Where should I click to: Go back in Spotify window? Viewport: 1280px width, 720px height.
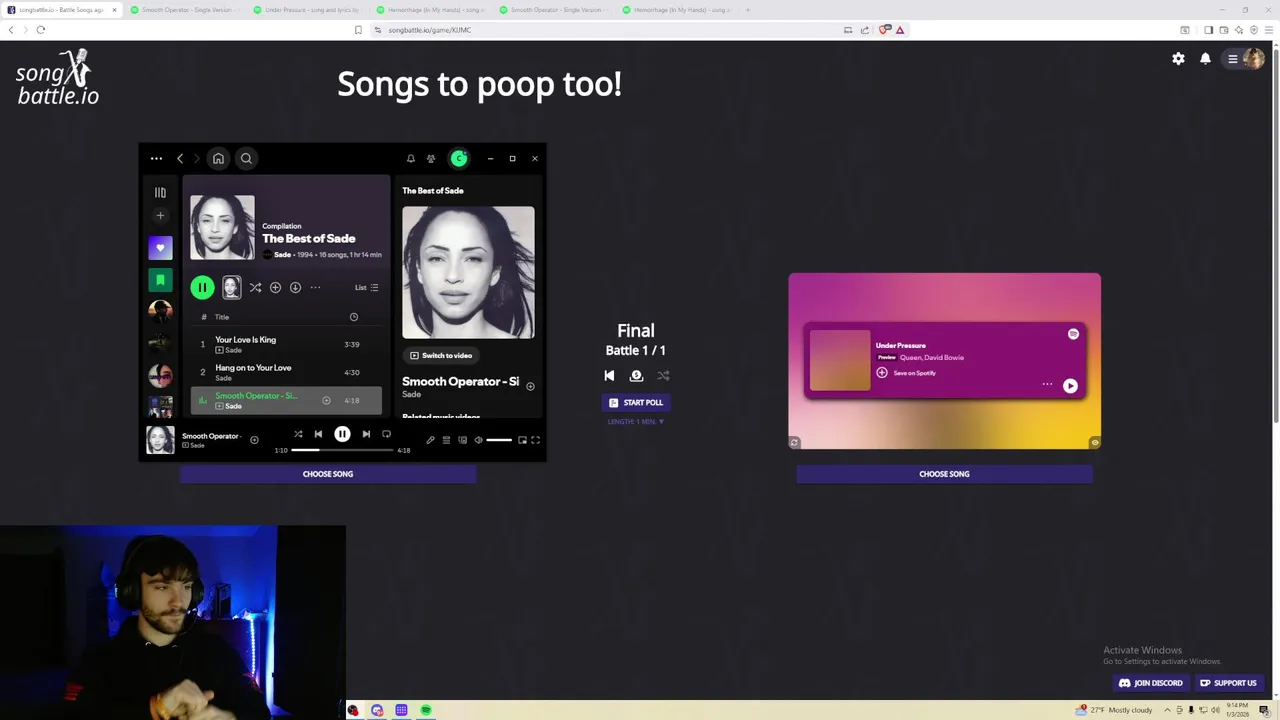click(x=180, y=158)
